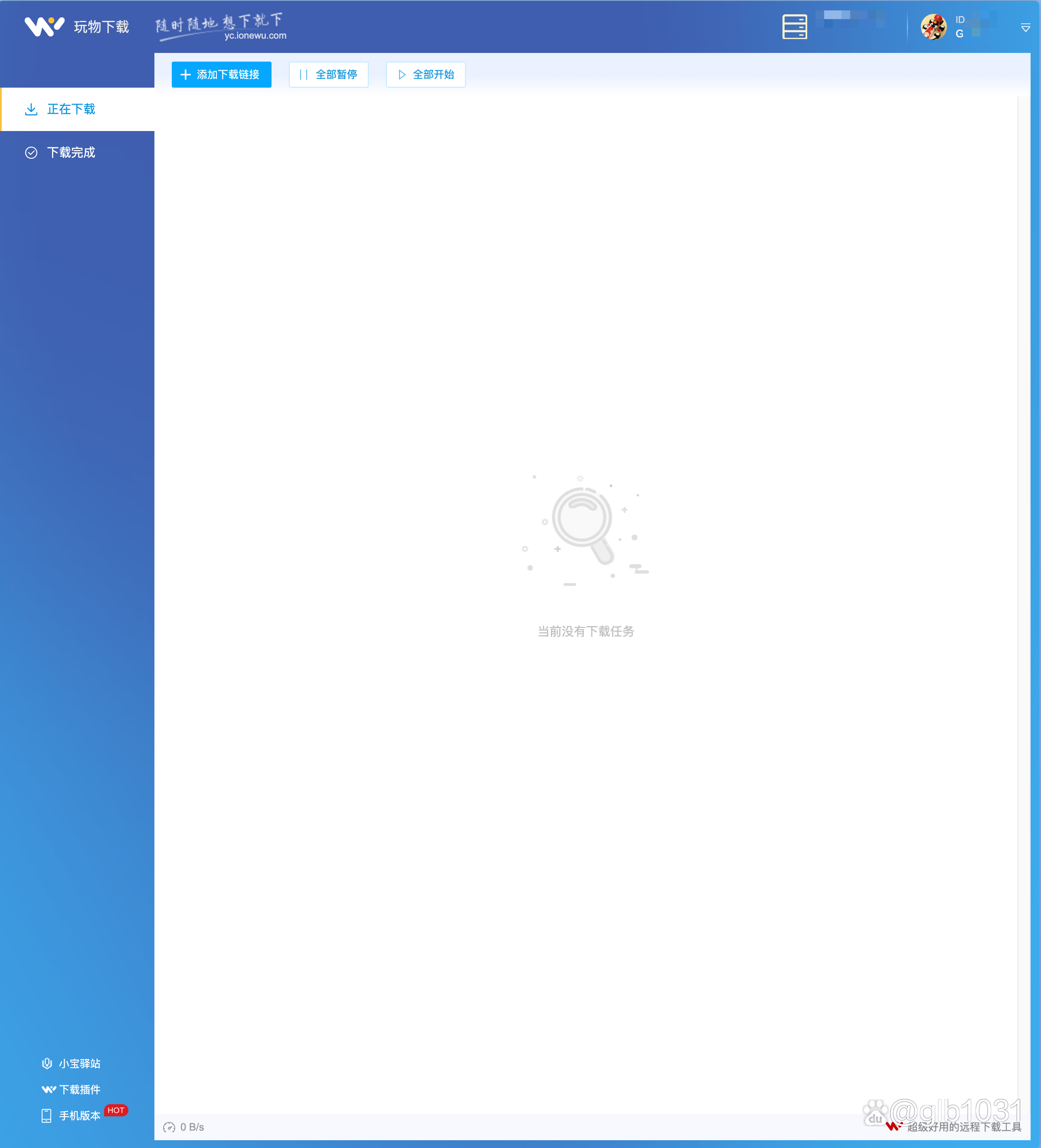Screen dimensions: 1041x1148
Task: Select the 正在下载 tab
Action: click(78, 109)
